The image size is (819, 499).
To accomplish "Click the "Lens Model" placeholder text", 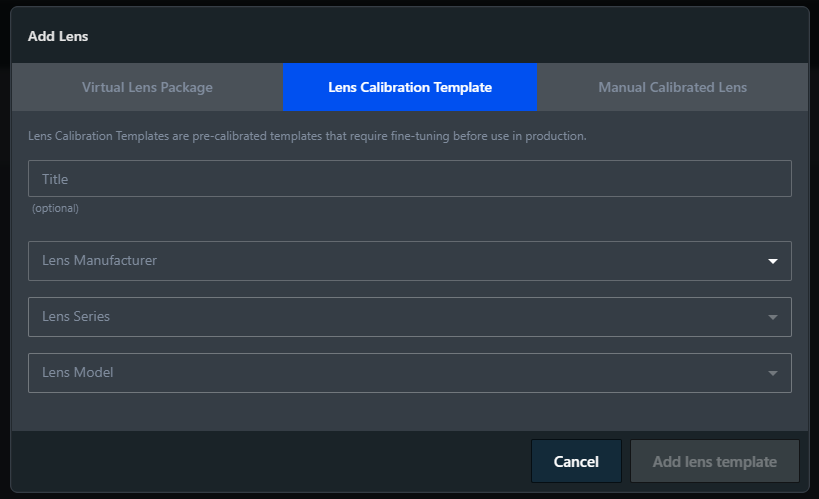I will 77,373.
